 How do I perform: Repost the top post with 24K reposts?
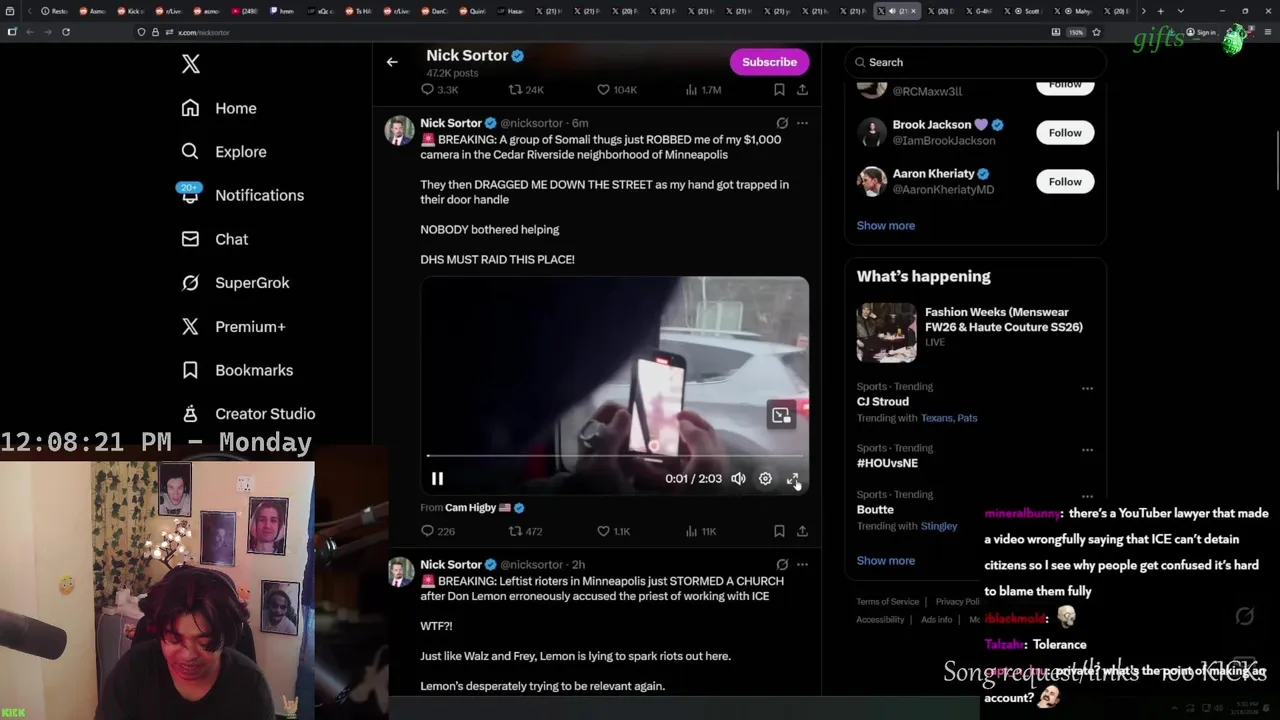pos(526,89)
